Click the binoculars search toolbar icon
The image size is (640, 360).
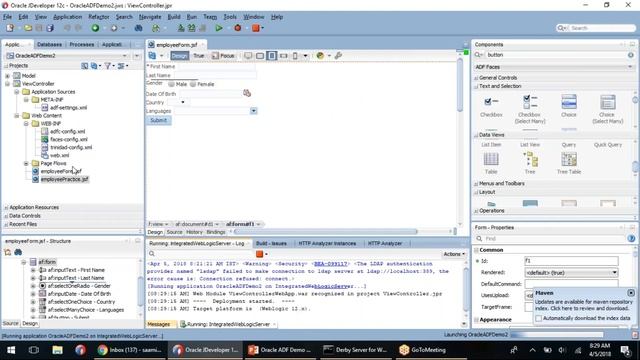coord(138,28)
